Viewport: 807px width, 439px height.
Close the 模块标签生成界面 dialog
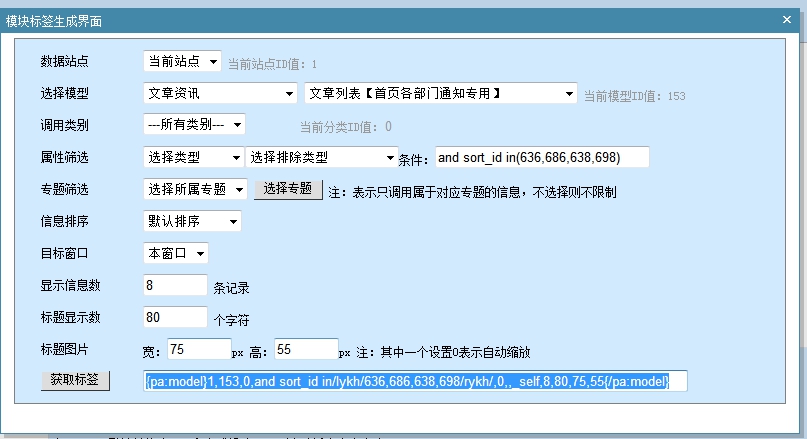point(786,19)
